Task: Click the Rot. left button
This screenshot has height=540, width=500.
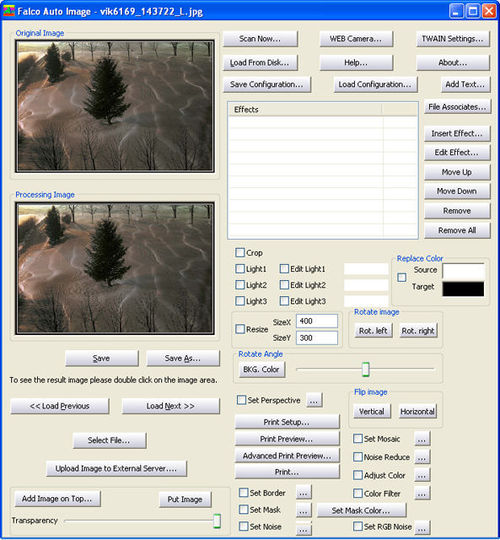Action: 373,331
